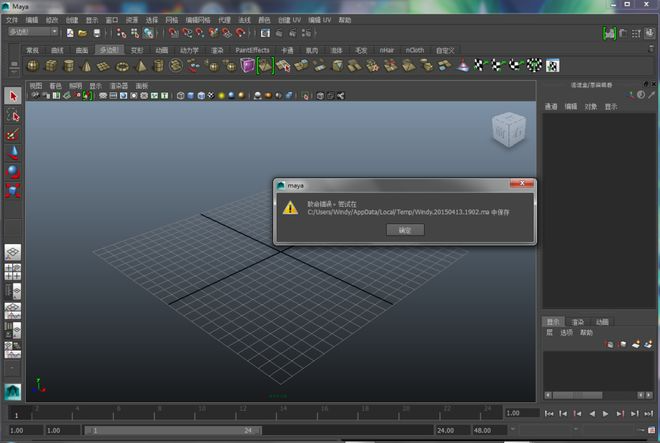Open the 视图 (View) panel menu
The width and height of the screenshot is (660, 443).
(x=36, y=86)
